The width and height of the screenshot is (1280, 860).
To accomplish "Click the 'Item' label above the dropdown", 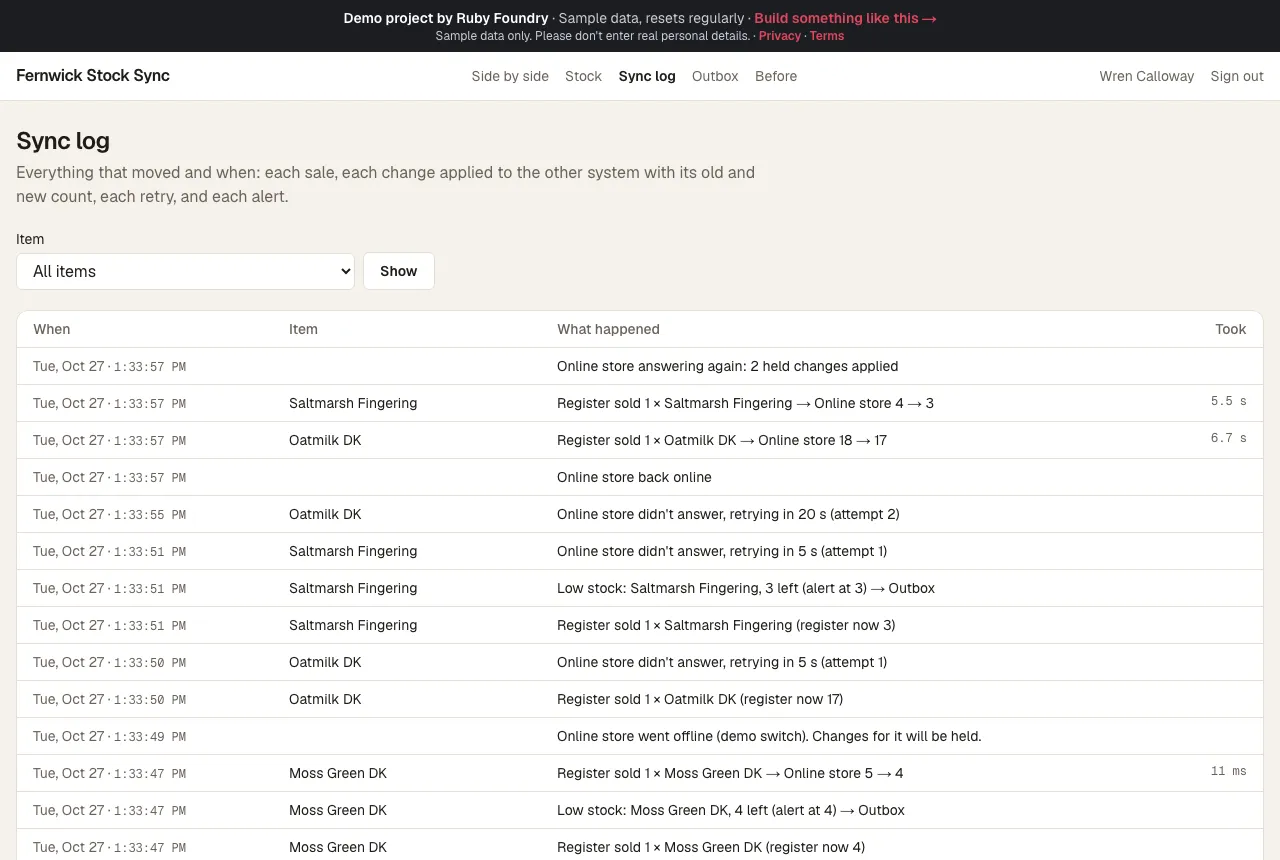I will click(30, 239).
